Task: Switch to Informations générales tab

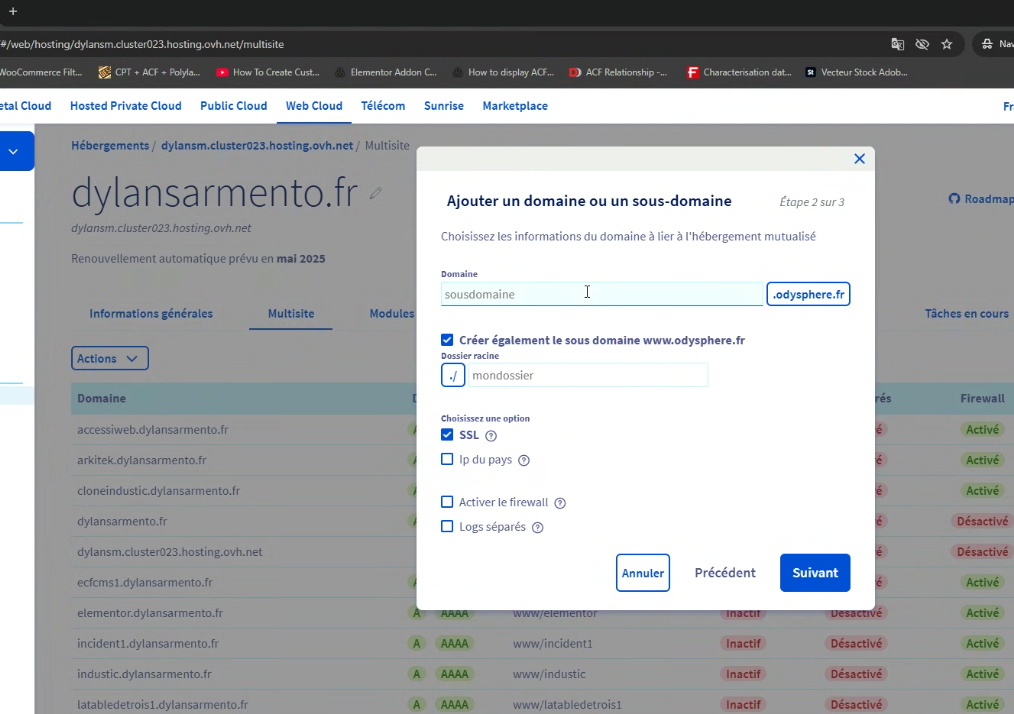Action: 151,314
